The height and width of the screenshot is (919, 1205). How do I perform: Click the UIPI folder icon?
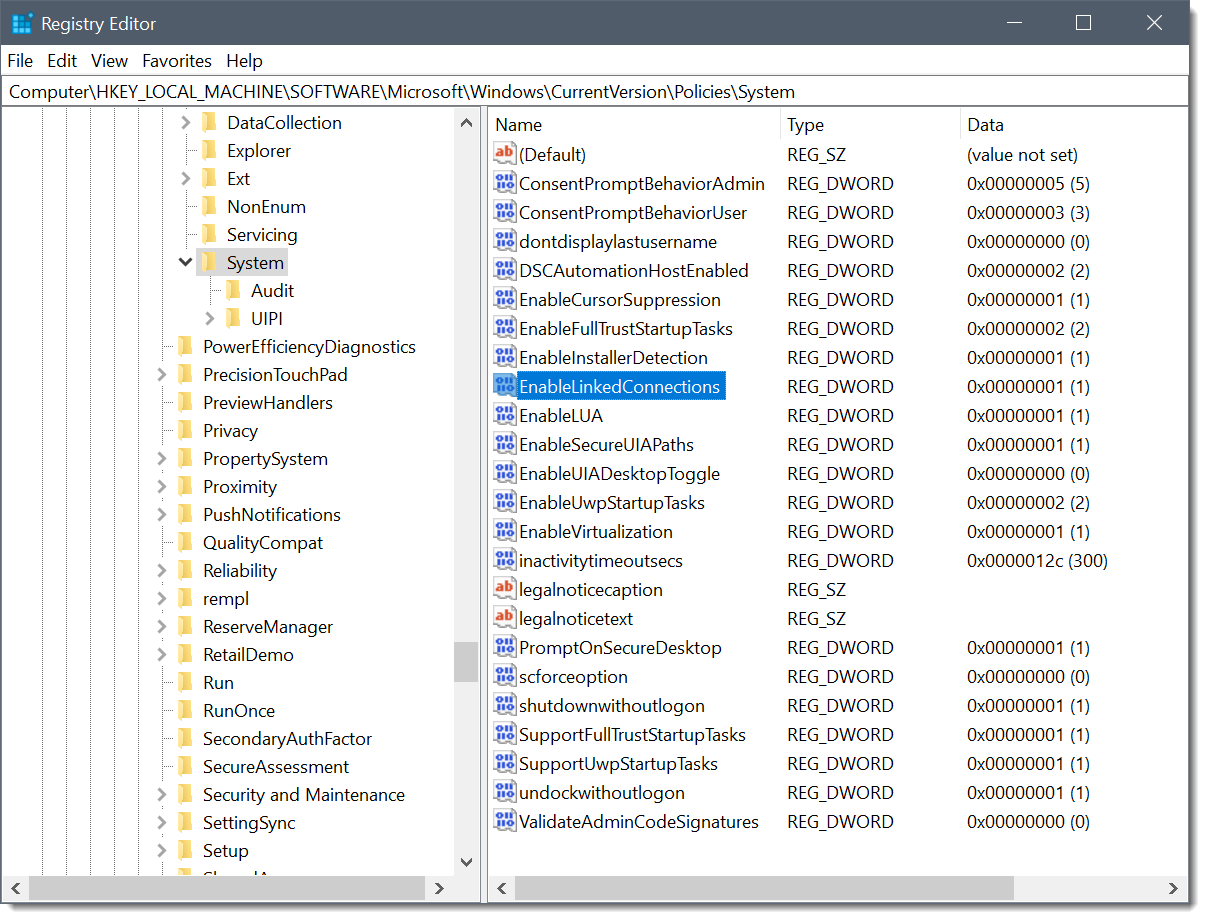[x=233, y=319]
